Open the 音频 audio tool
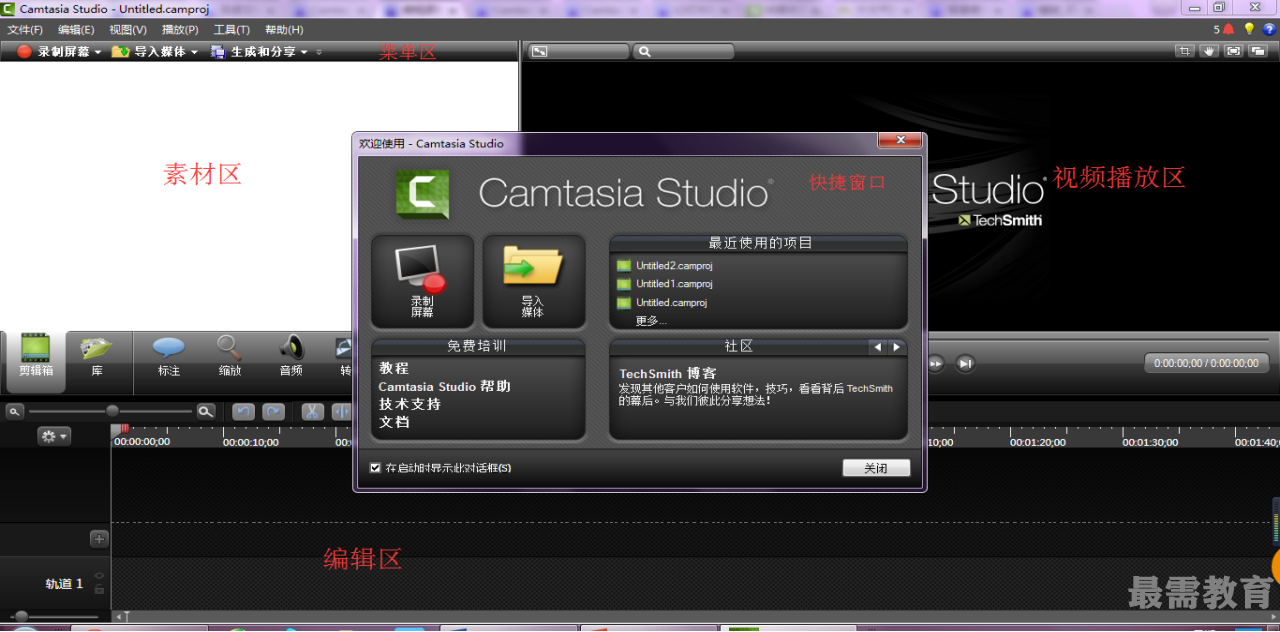 pyautogui.click(x=291, y=357)
